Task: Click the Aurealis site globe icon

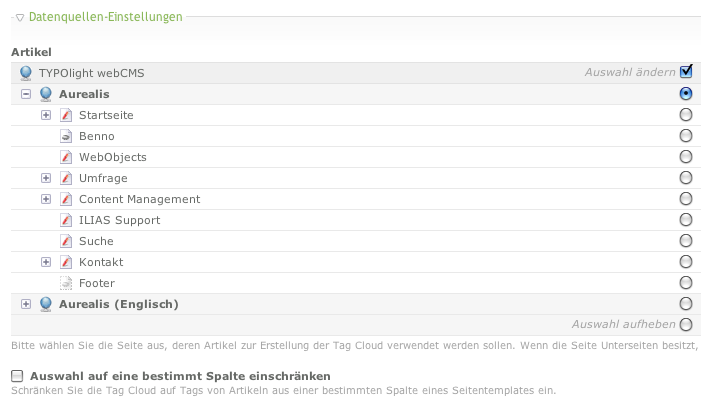Action: click(x=46, y=94)
